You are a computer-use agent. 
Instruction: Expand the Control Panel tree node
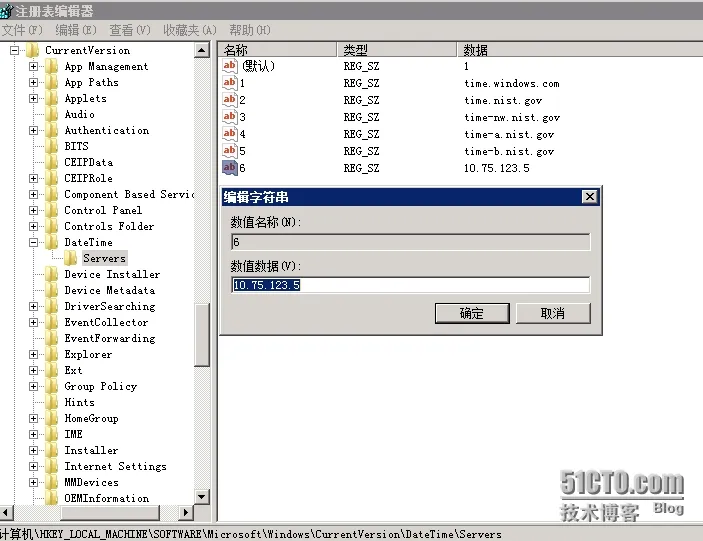pos(33,210)
